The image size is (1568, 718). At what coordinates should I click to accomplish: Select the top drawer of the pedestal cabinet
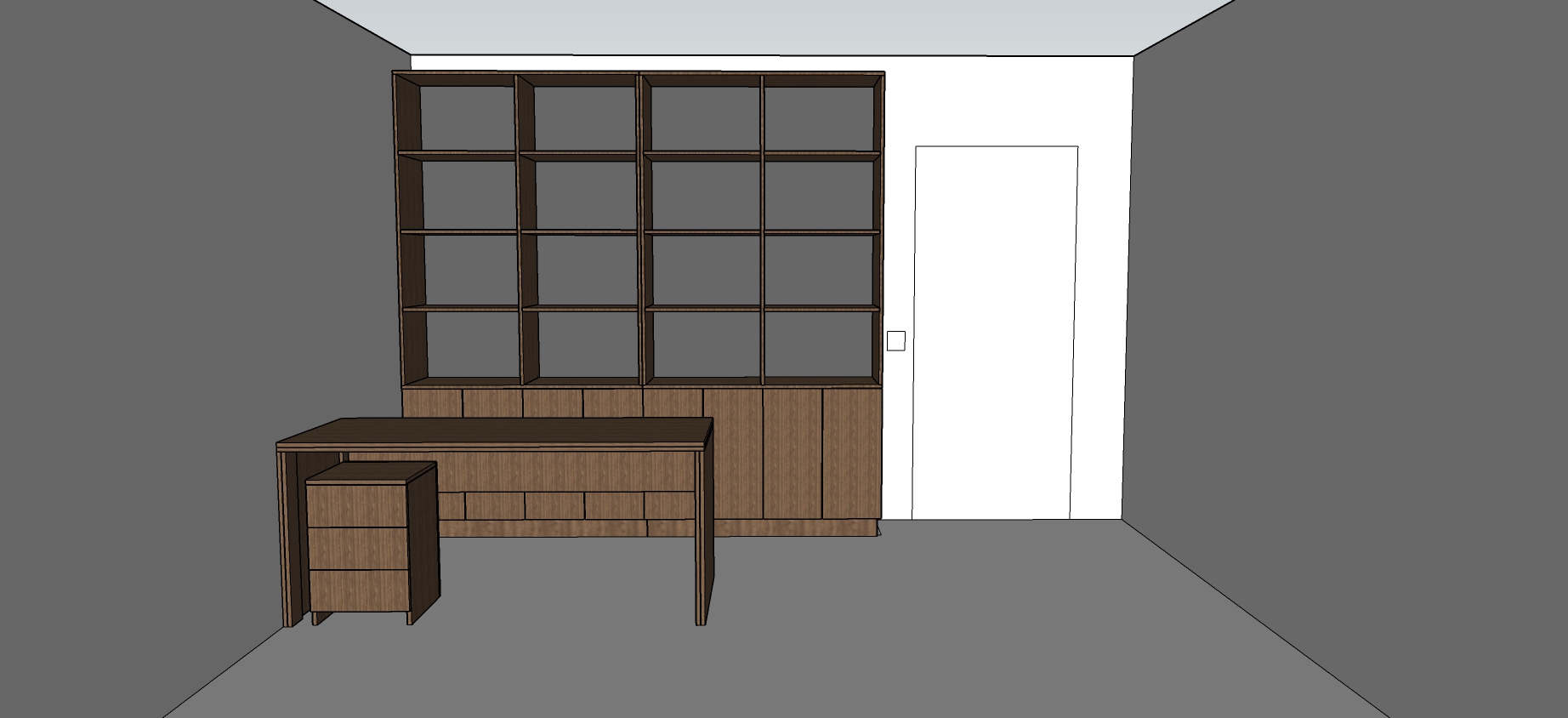click(355, 505)
